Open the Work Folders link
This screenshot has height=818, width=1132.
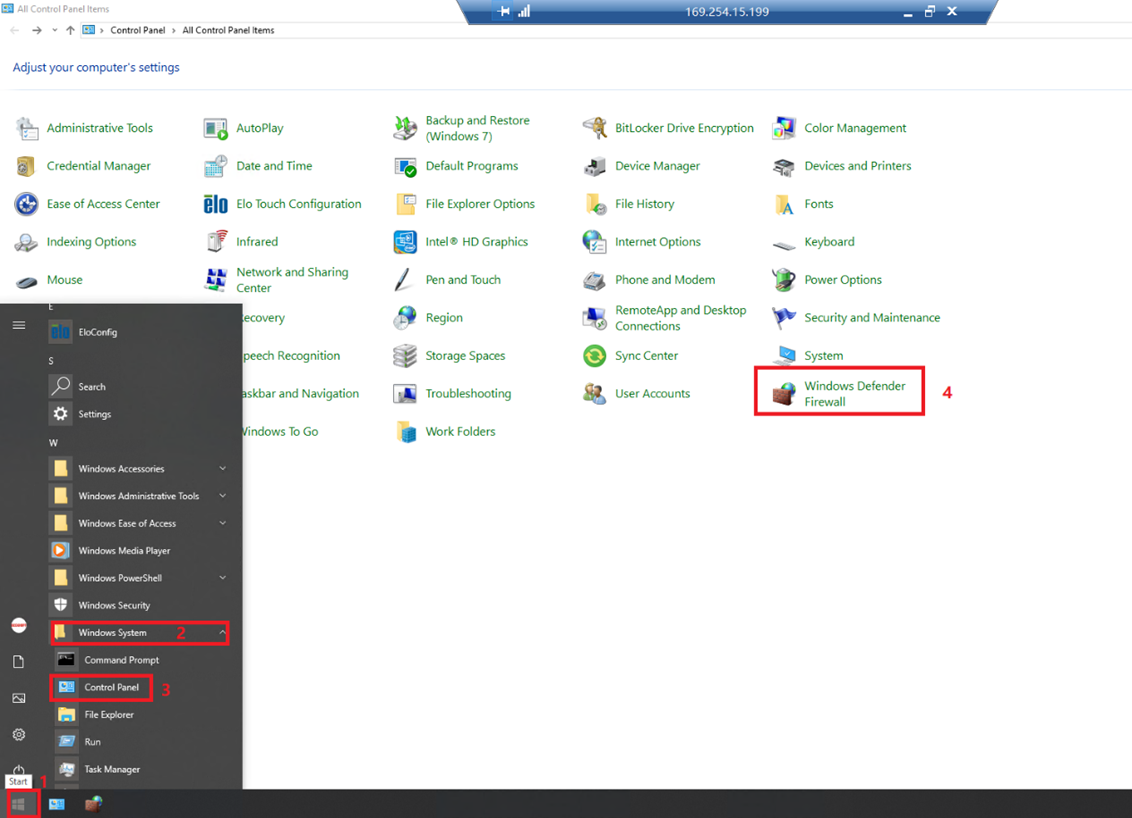tap(461, 432)
